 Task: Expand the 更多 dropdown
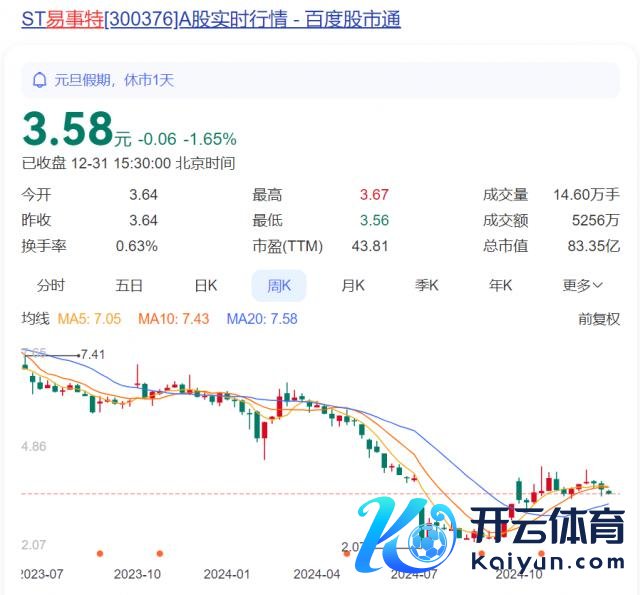582,285
